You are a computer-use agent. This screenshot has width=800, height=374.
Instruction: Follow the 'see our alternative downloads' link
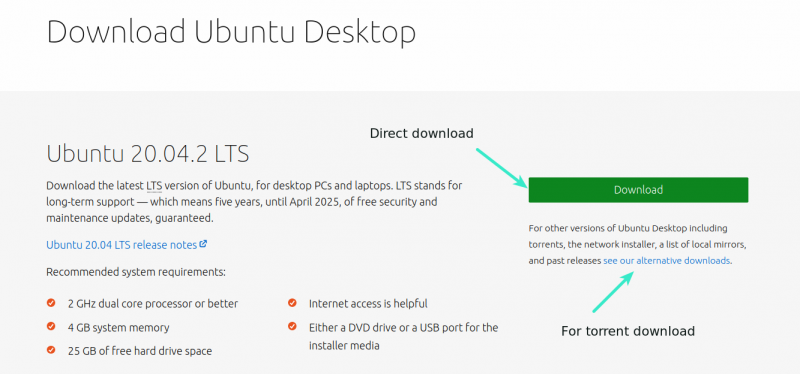pos(666,261)
